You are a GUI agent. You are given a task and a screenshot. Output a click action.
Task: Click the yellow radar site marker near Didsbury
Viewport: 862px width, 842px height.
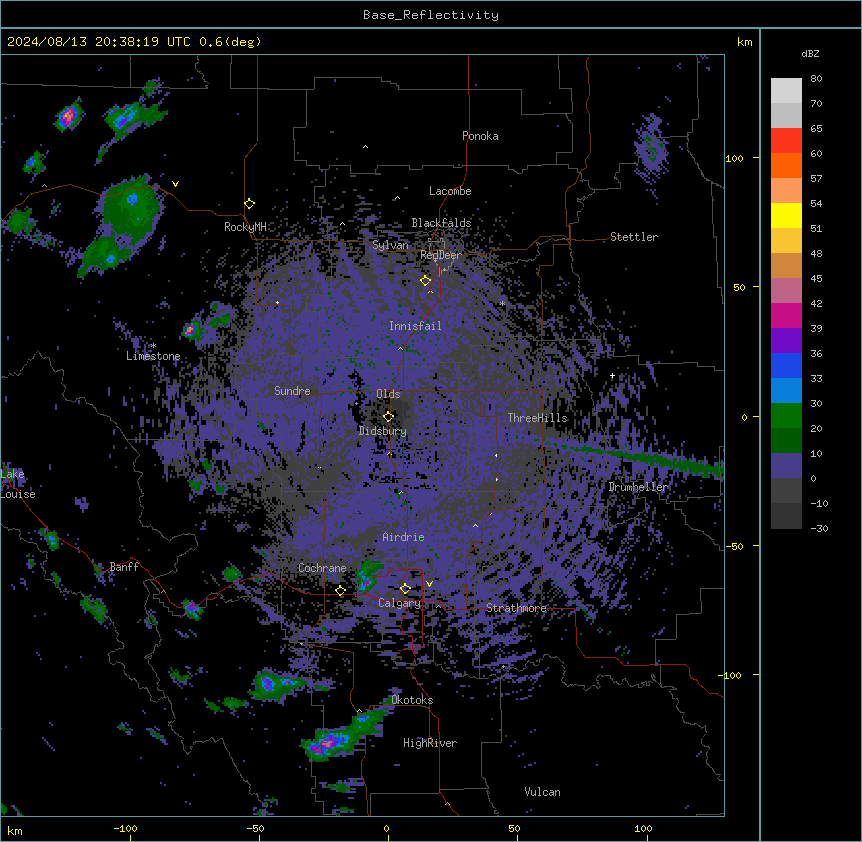[388, 416]
